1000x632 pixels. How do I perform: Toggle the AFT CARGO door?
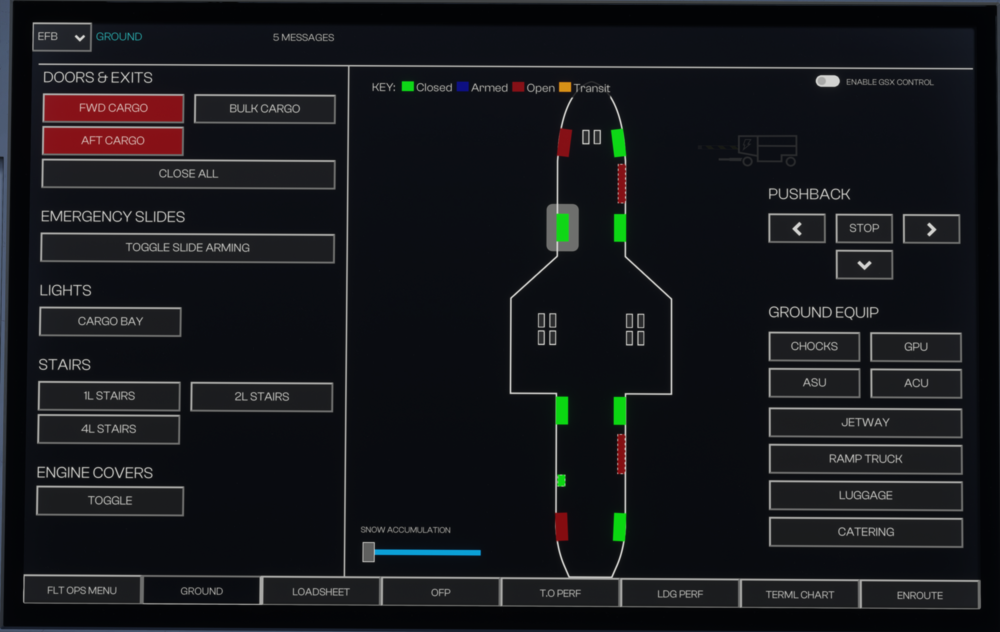pyautogui.click(x=113, y=141)
